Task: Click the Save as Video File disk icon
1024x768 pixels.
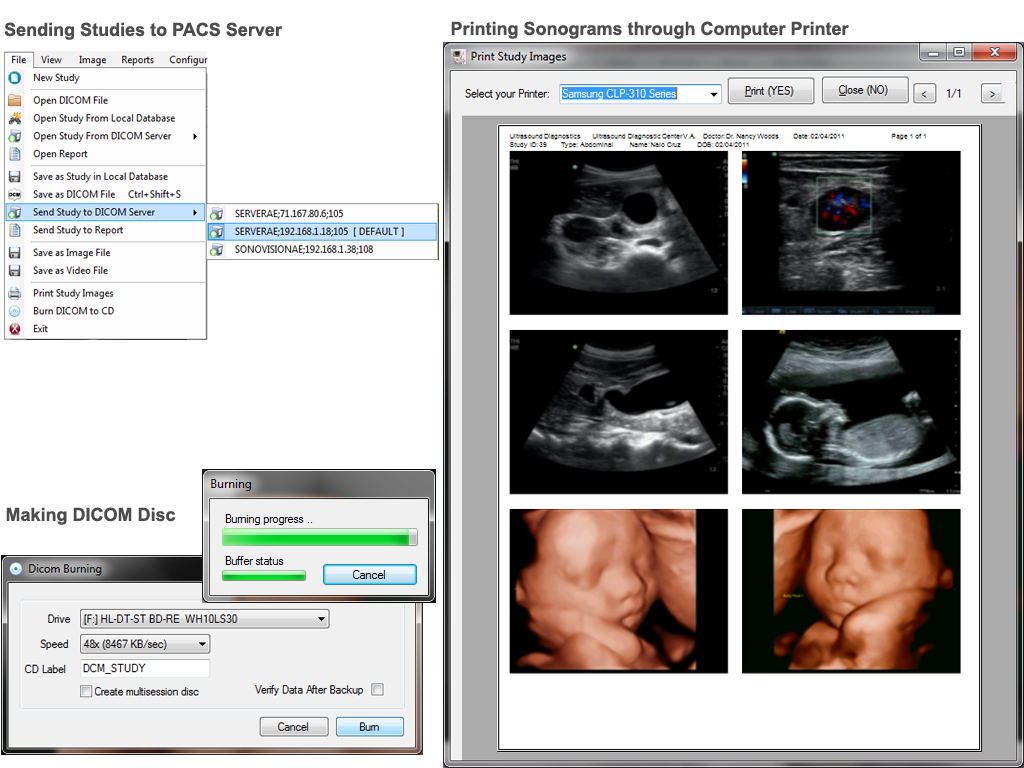Action: pyautogui.click(x=14, y=270)
